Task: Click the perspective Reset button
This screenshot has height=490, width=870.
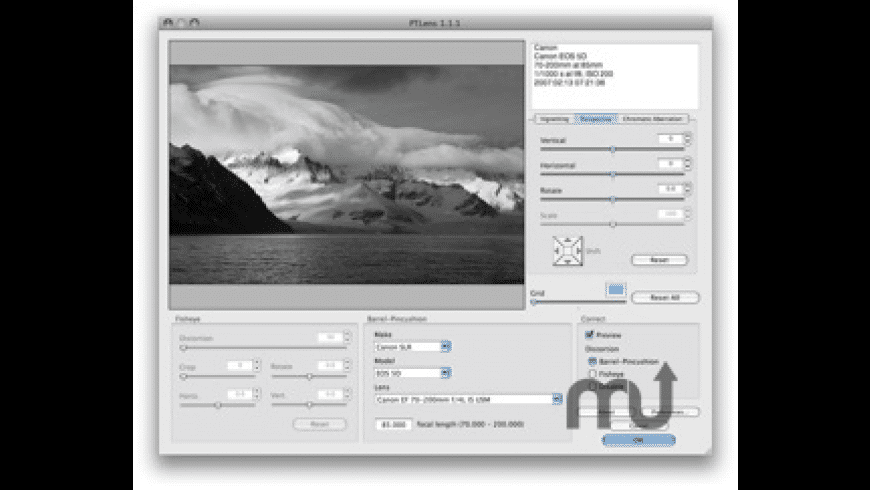Action: pos(659,260)
